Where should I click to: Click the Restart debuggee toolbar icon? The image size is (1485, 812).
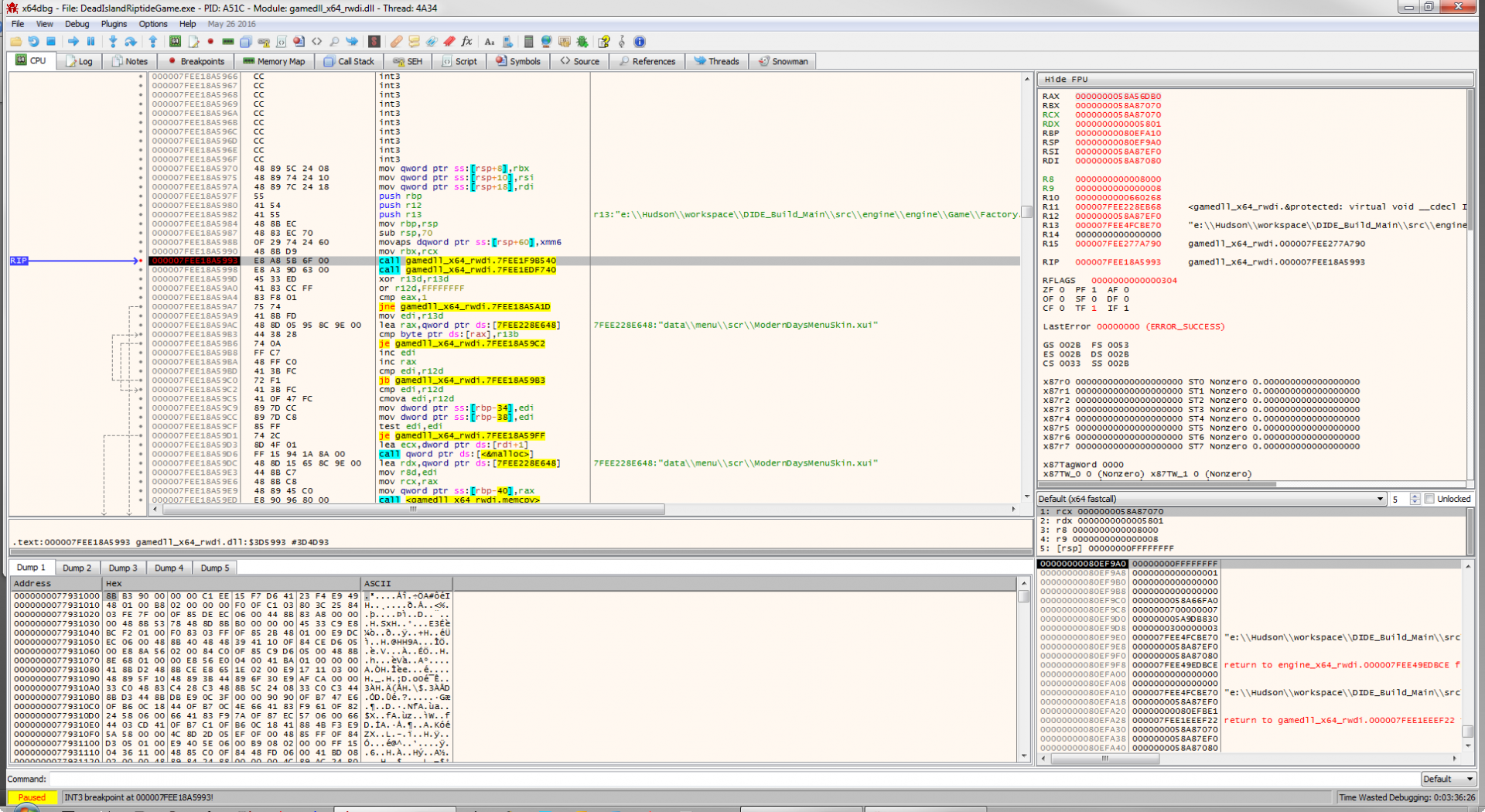33,42
